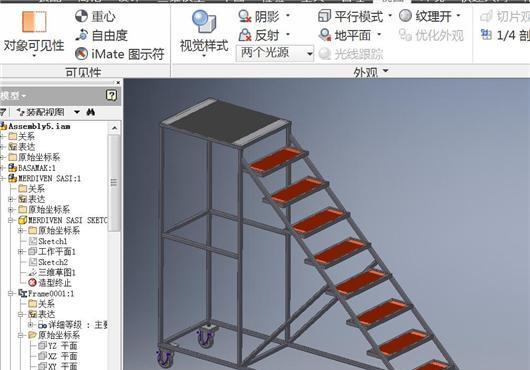Click the 平行模式 orthographic mode icon
The height and width of the screenshot is (370, 530).
point(324,16)
